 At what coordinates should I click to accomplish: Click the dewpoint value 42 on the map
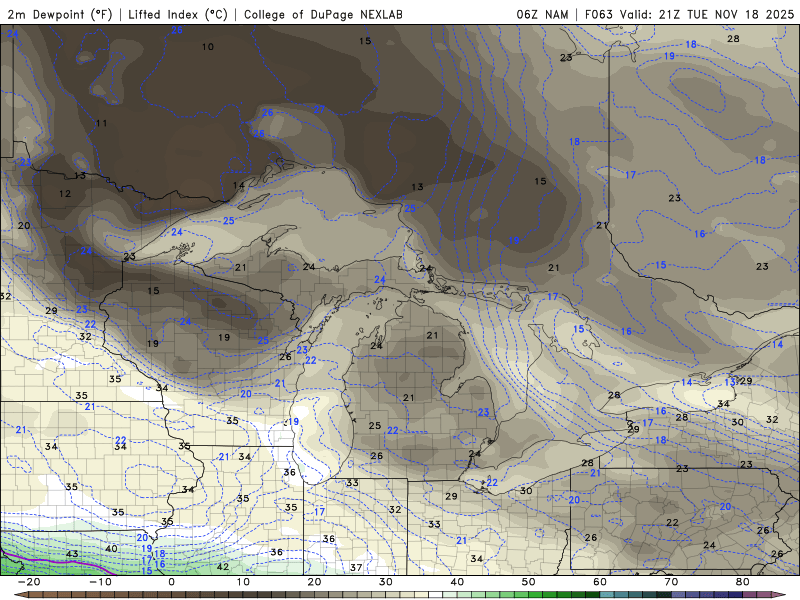point(223,566)
